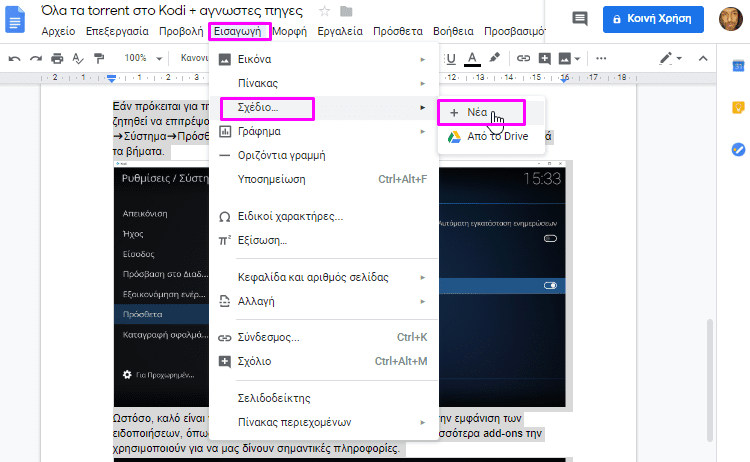The height and width of the screenshot is (462, 750).
Task: Click the document title text
Action: coord(172,11)
